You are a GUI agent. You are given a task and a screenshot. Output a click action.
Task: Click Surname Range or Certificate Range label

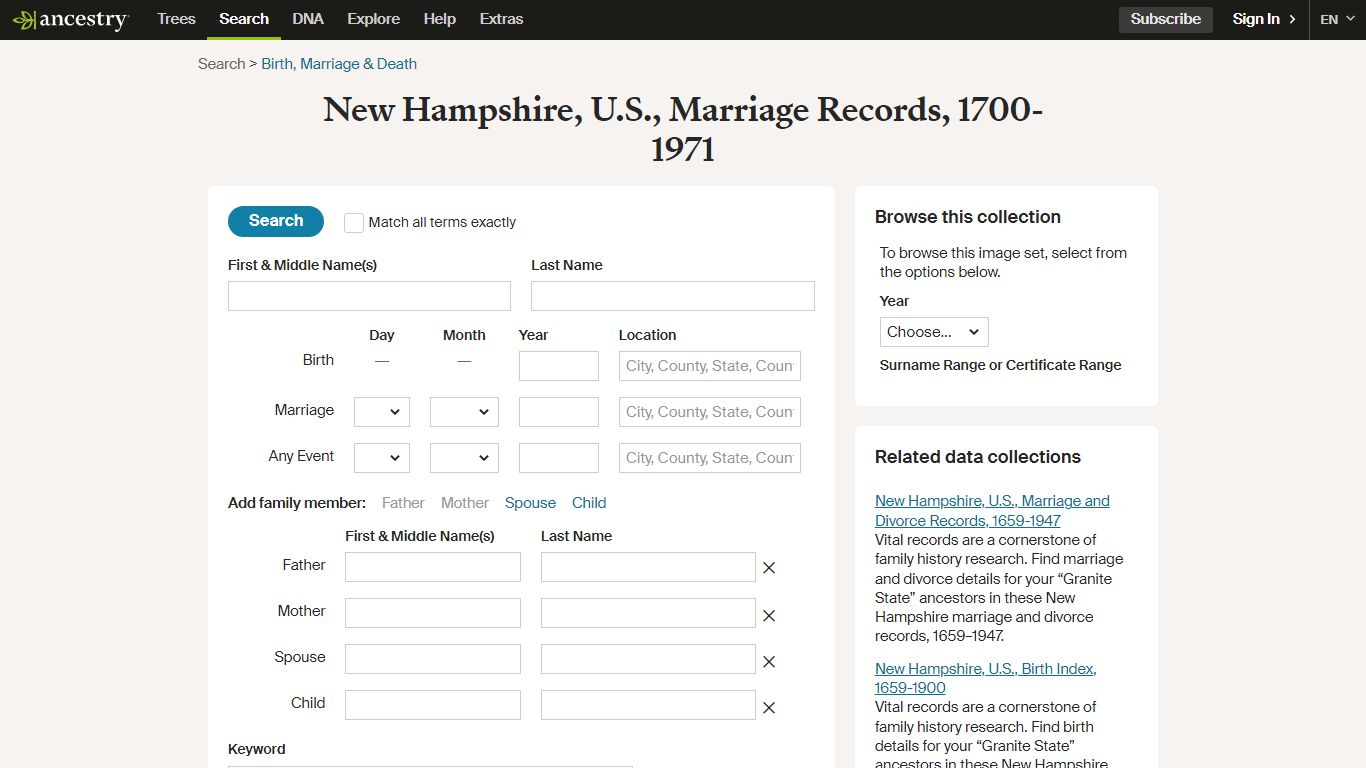point(1001,365)
